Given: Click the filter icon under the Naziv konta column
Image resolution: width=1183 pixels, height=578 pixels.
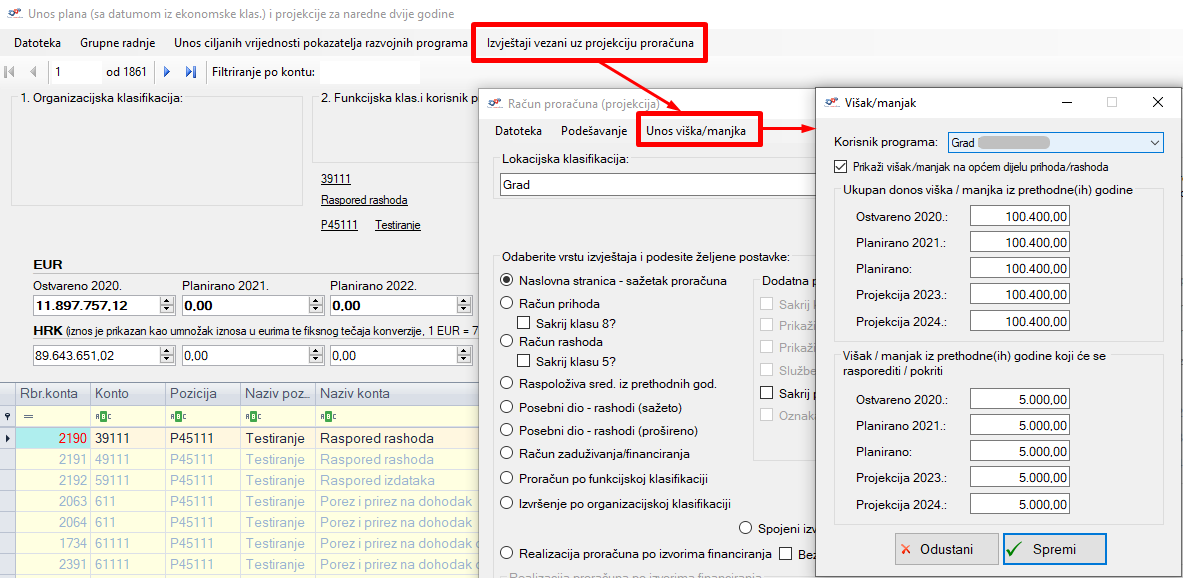Looking at the screenshot, I should (326, 416).
